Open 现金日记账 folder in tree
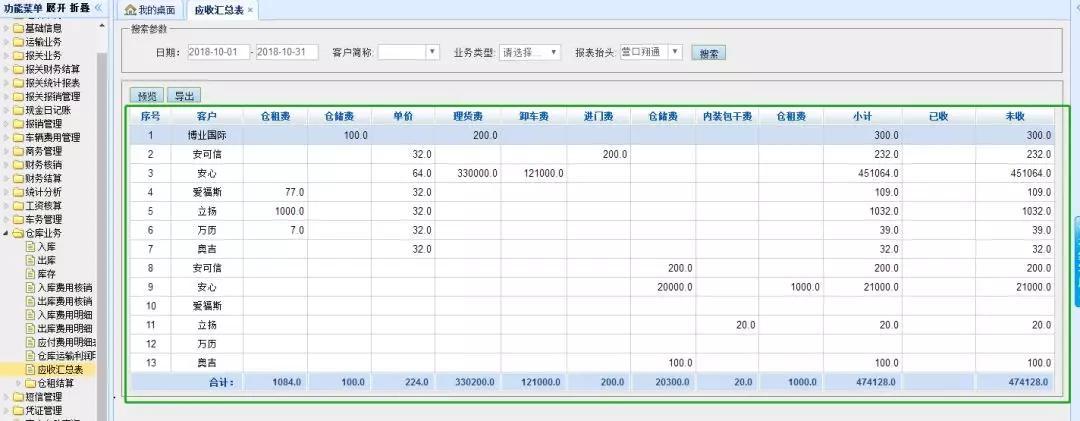This screenshot has height=421, width=1080. (x=48, y=110)
